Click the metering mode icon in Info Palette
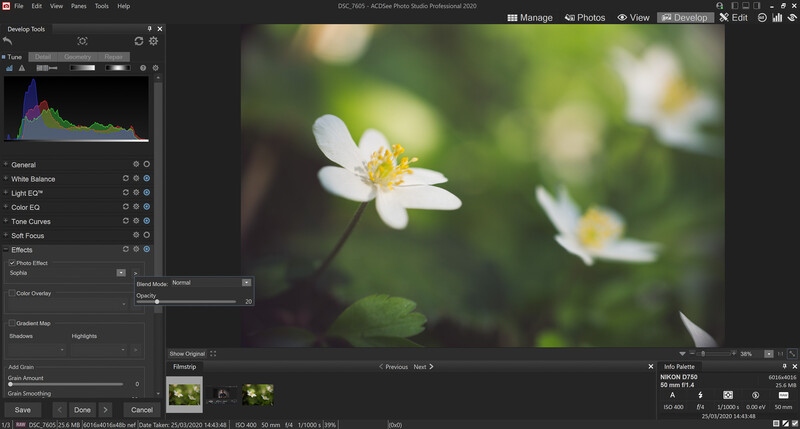800x429 pixels. [728, 395]
